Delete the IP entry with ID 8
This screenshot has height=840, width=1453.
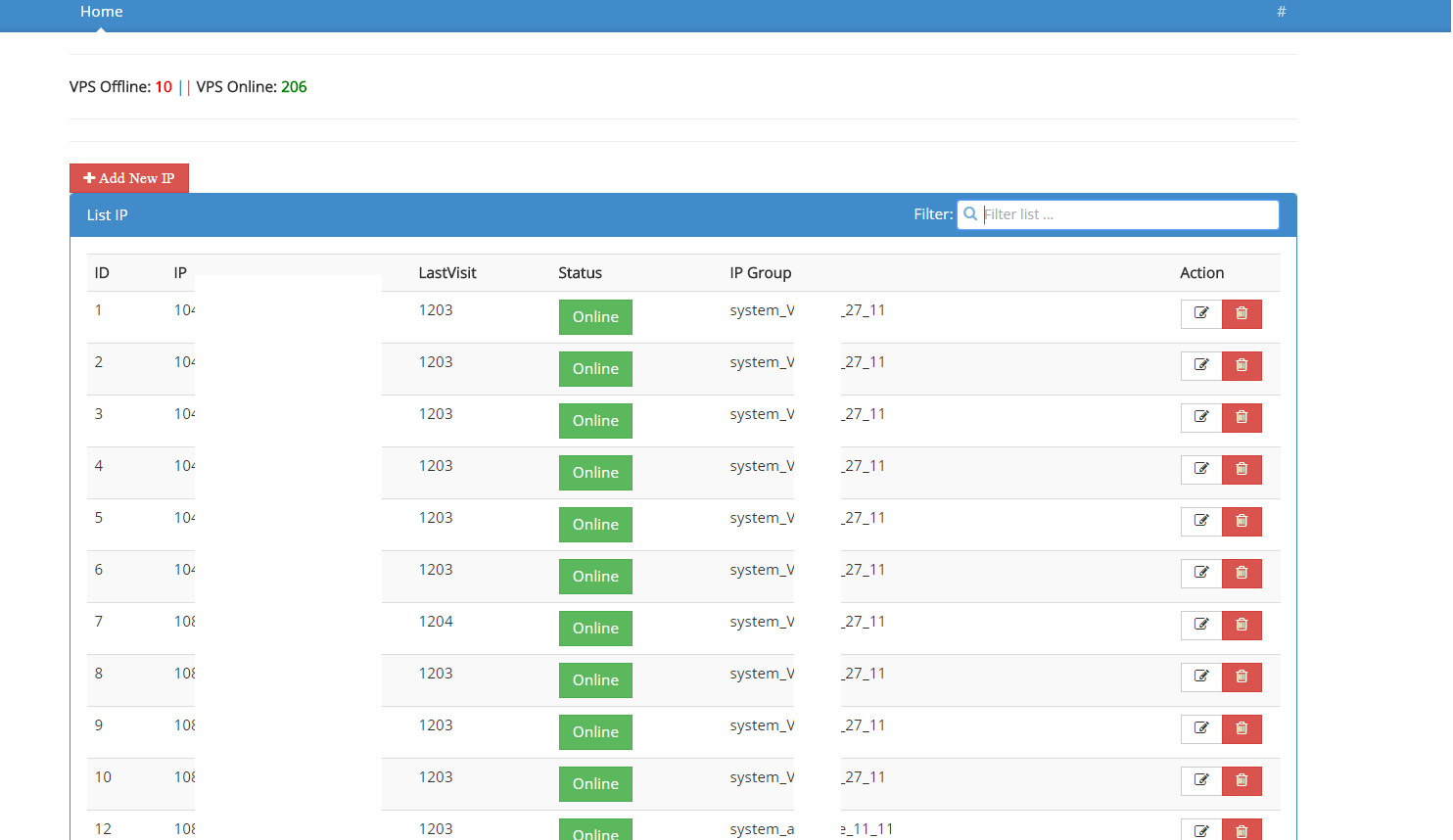(x=1242, y=677)
